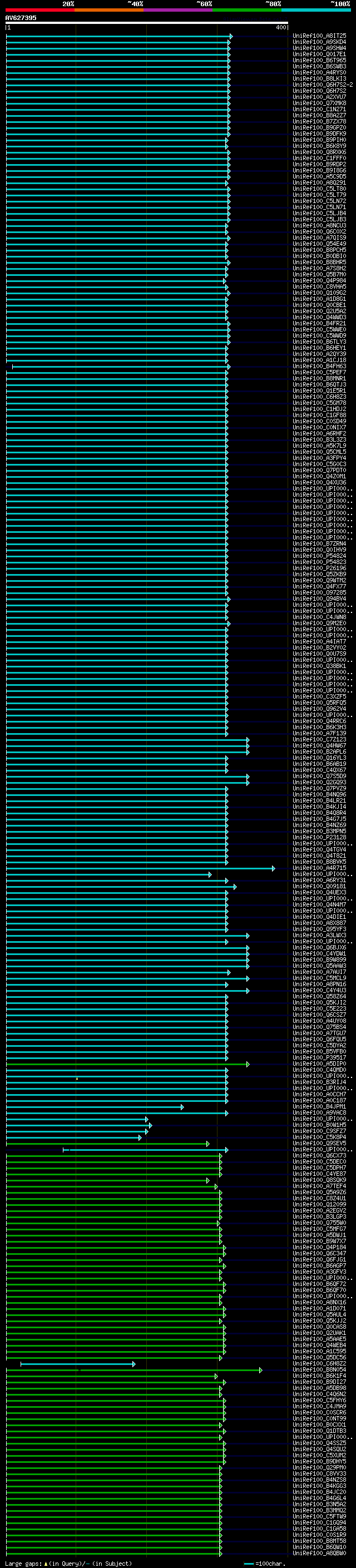Click the white query sequence bar under AV627395
Image resolution: width=356 pixels, height=1568 pixels.
pyautogui.click(x=147, y=23)
